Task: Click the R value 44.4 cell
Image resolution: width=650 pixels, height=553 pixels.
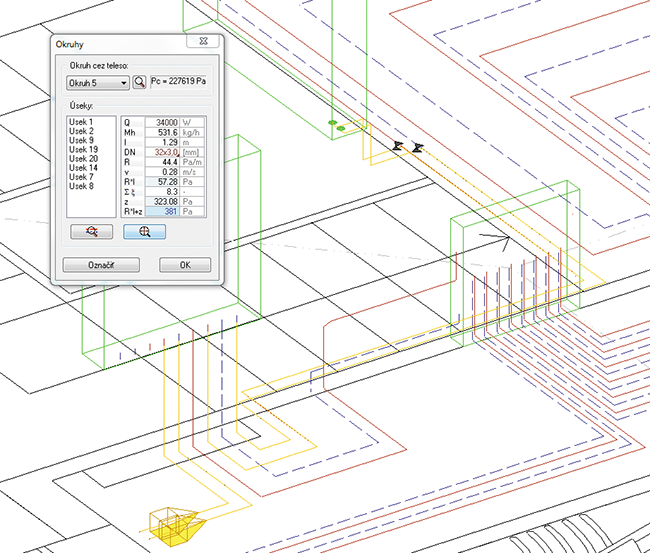Action: tap(162, 162)
